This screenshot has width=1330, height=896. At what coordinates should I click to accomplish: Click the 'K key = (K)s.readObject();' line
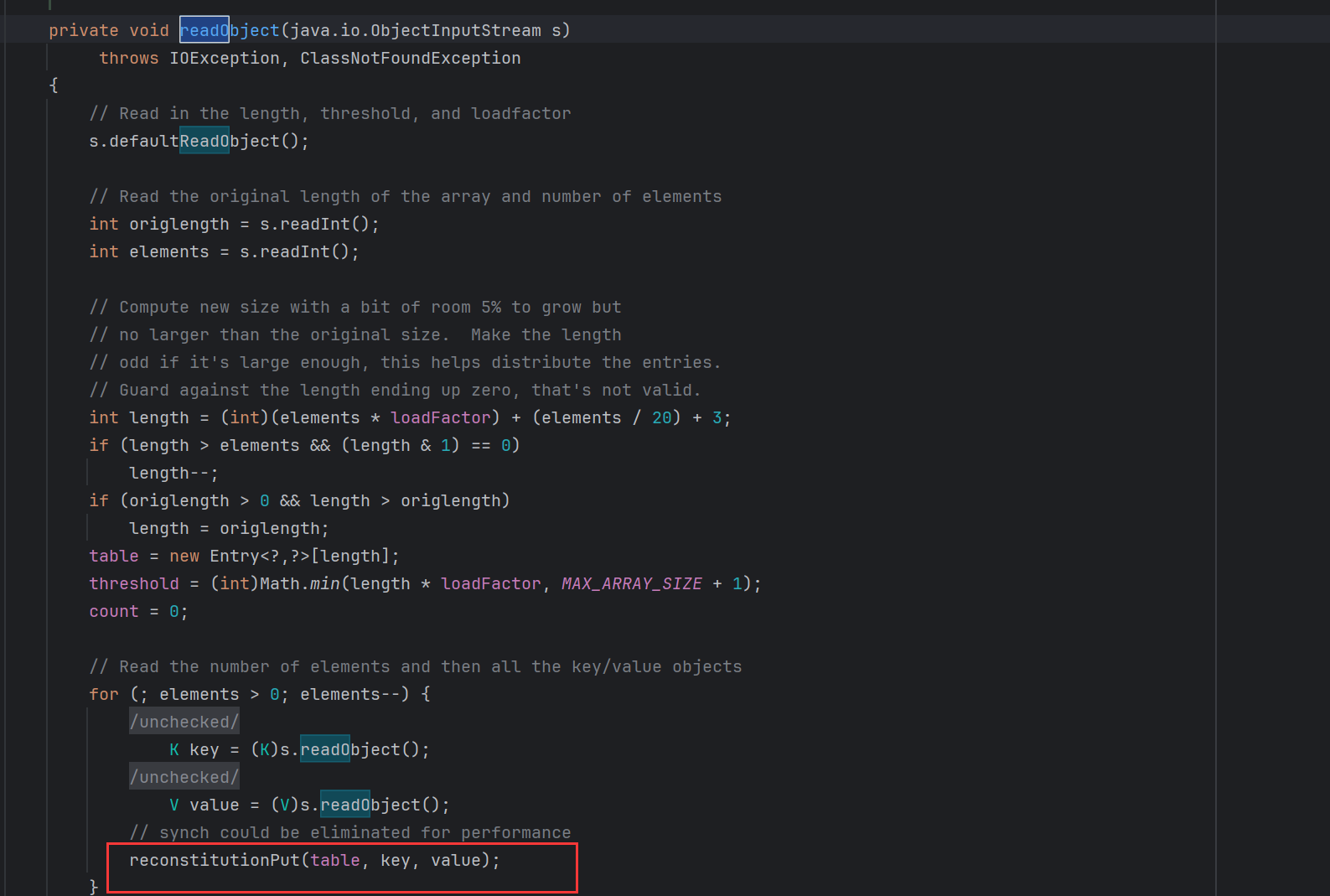pyautogui.click(x=300, y=749)
